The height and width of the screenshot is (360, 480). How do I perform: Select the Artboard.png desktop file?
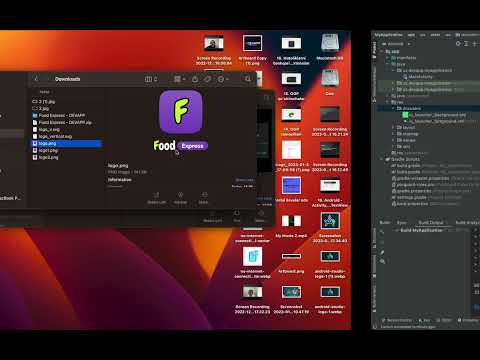click(291, 262)
